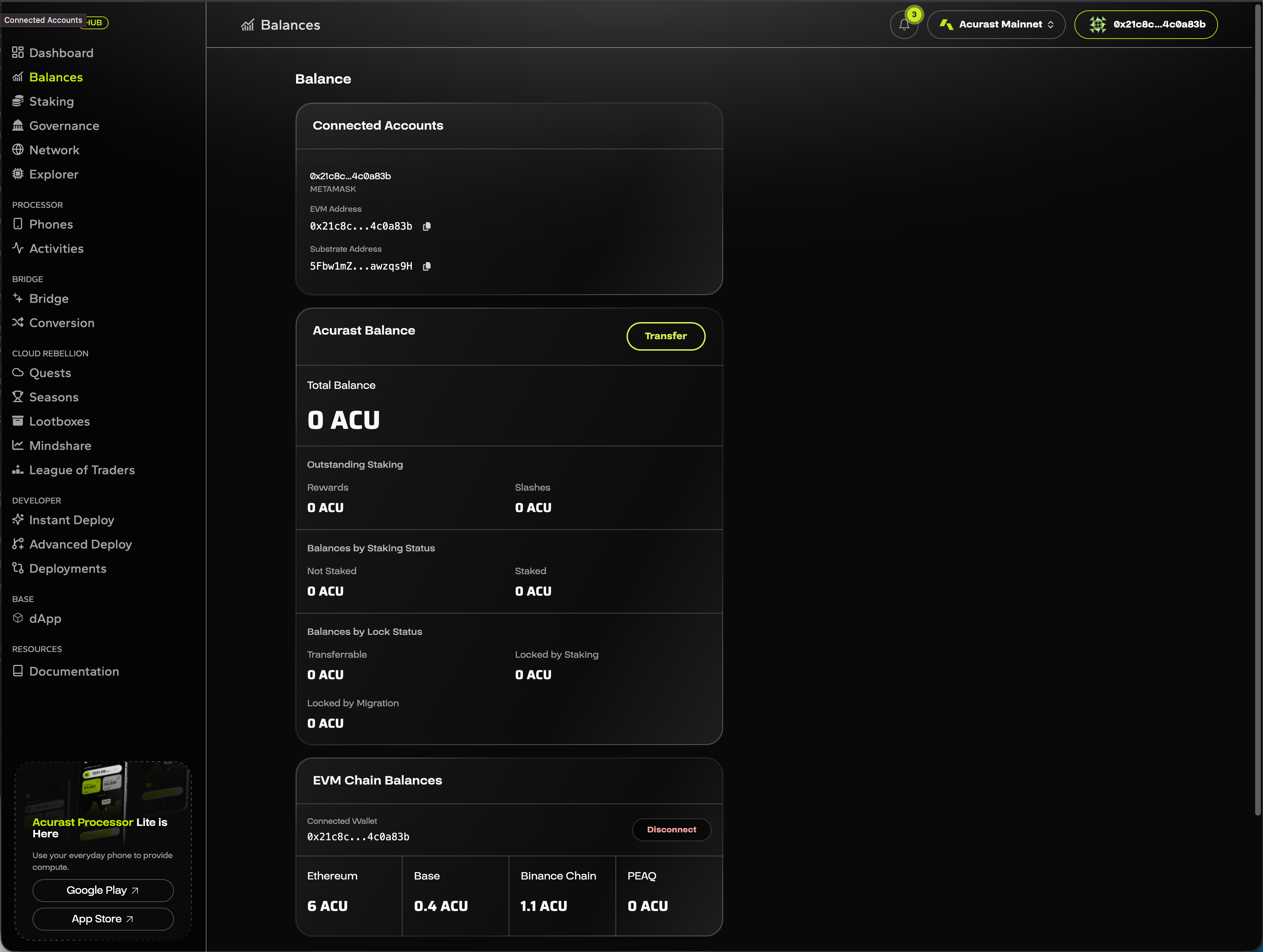Select the Dashboard icon in the sidebar
The width and height of the screenshot is (1263, 952).
point(18,52)
